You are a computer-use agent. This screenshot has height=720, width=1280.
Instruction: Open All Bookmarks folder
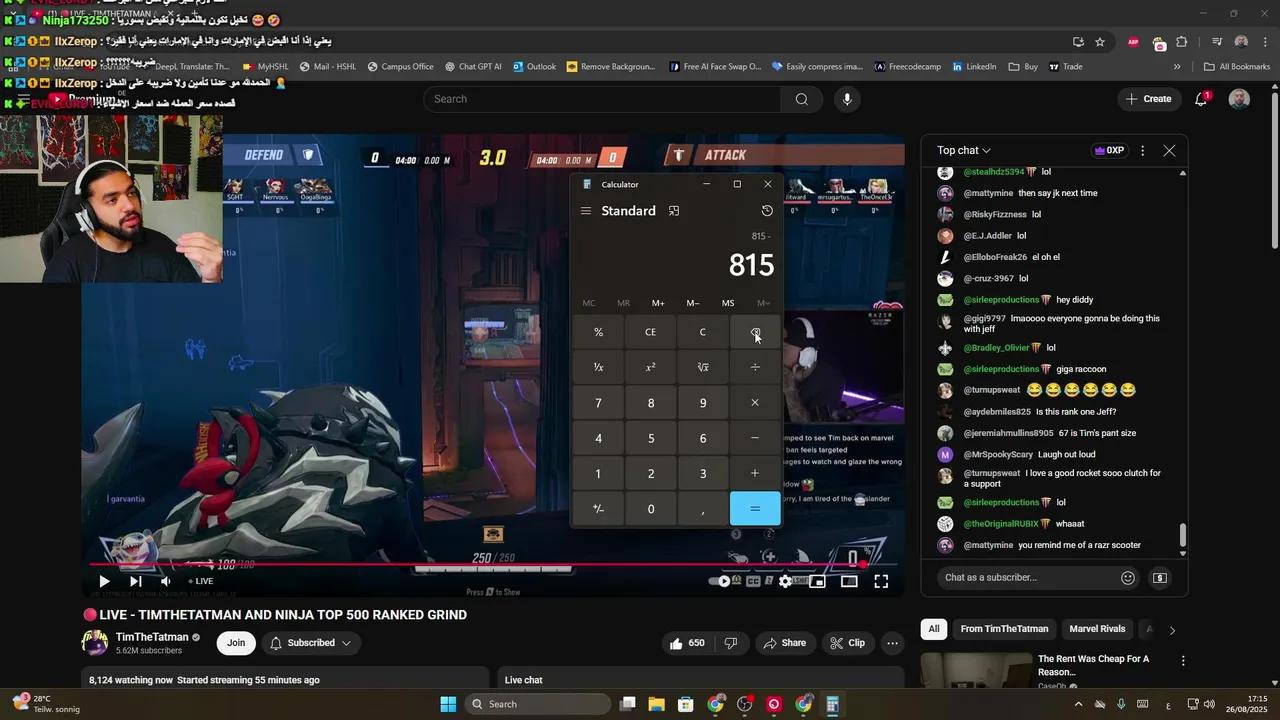click(x=1237, y=67)
